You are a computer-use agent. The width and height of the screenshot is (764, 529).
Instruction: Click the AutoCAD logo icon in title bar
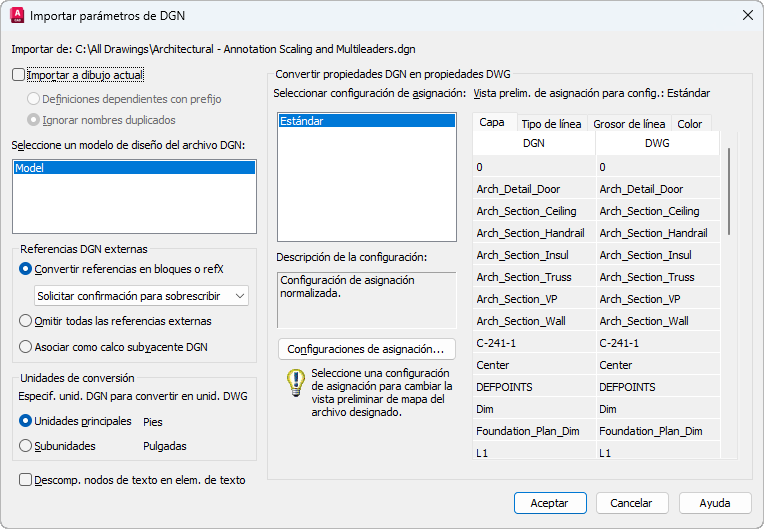pos(17,15)
